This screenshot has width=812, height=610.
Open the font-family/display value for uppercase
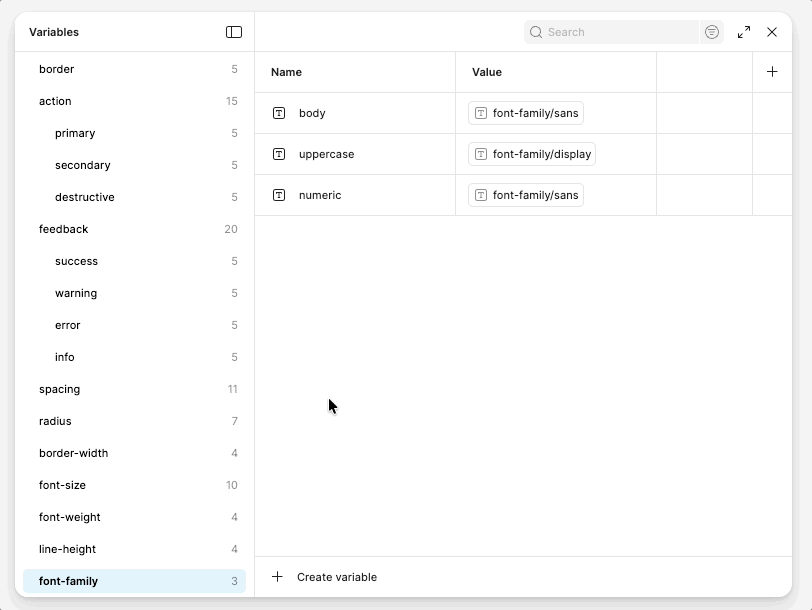click(x=535, y=154)
